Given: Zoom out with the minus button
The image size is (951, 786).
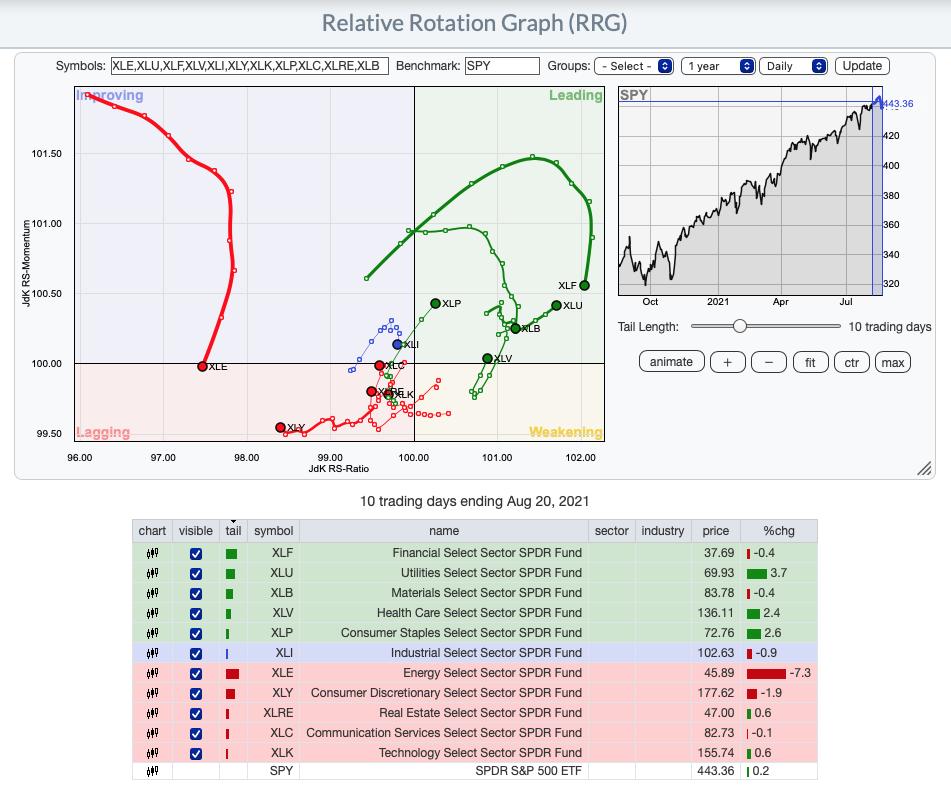Looking at the screenshot, I should (x=768, y=362).
